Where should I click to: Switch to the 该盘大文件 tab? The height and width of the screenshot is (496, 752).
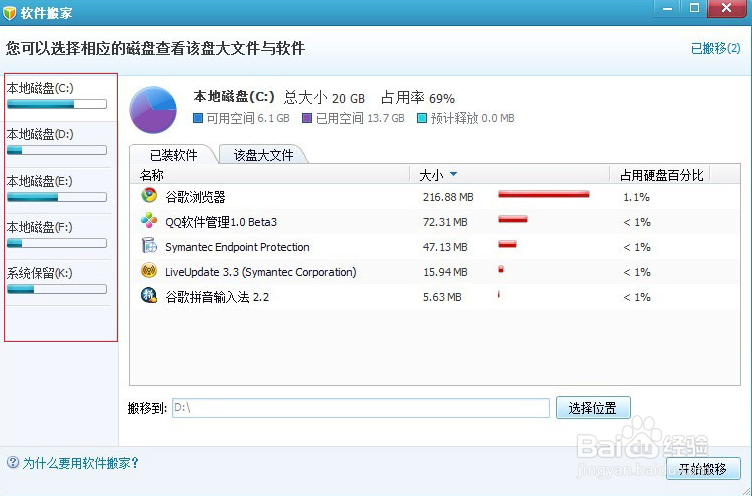pyautogui.click(x=263, y=155)
